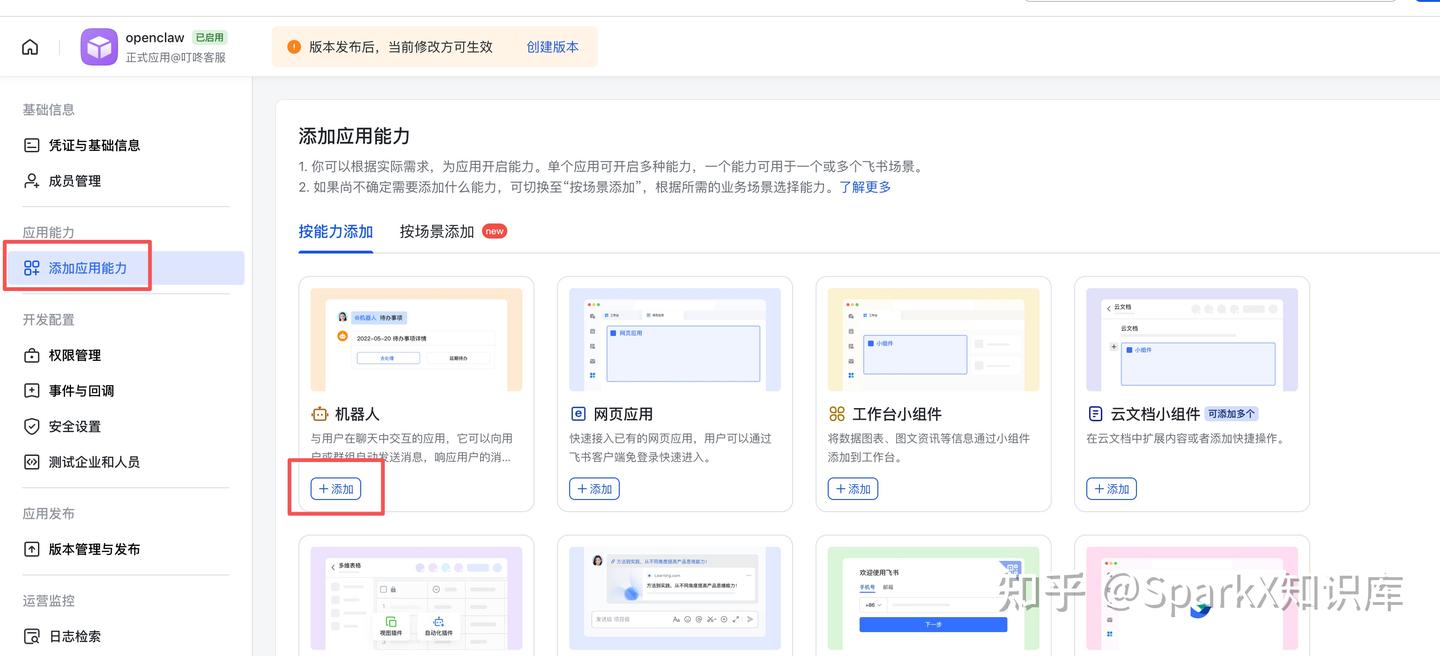This screenshot has height=656, width=1440.
Task: Click the 添加应用能力 grid-plus icon
Action: 32,268
